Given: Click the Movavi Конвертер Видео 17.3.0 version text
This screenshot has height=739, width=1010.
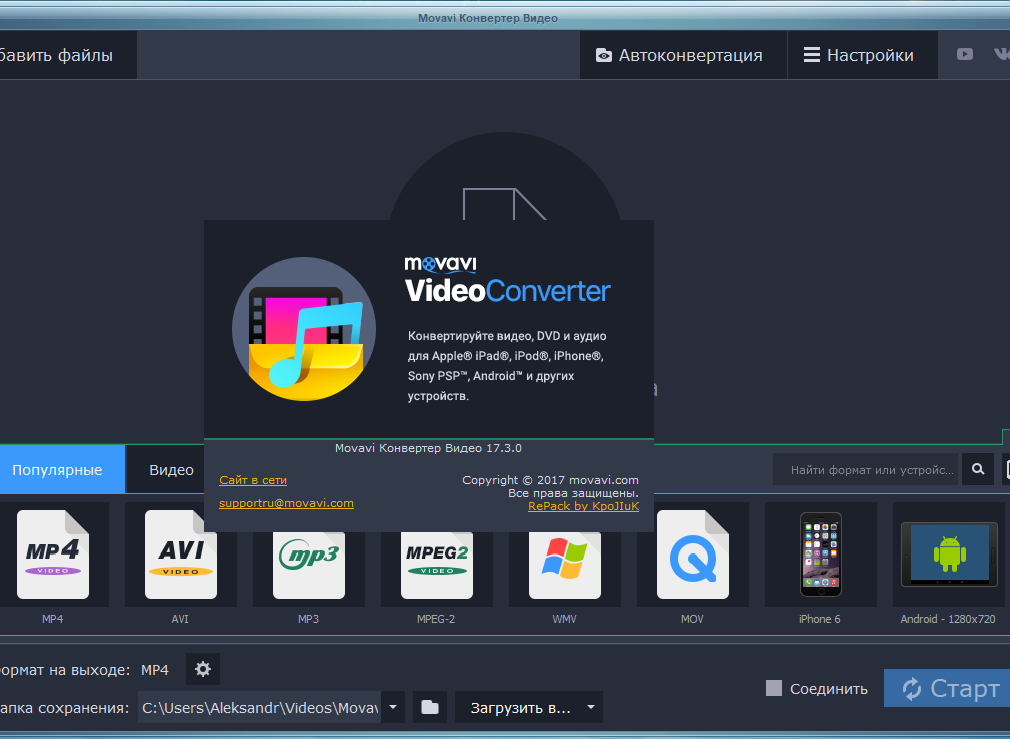Looking at the screenshot, I should pos(428,448).
